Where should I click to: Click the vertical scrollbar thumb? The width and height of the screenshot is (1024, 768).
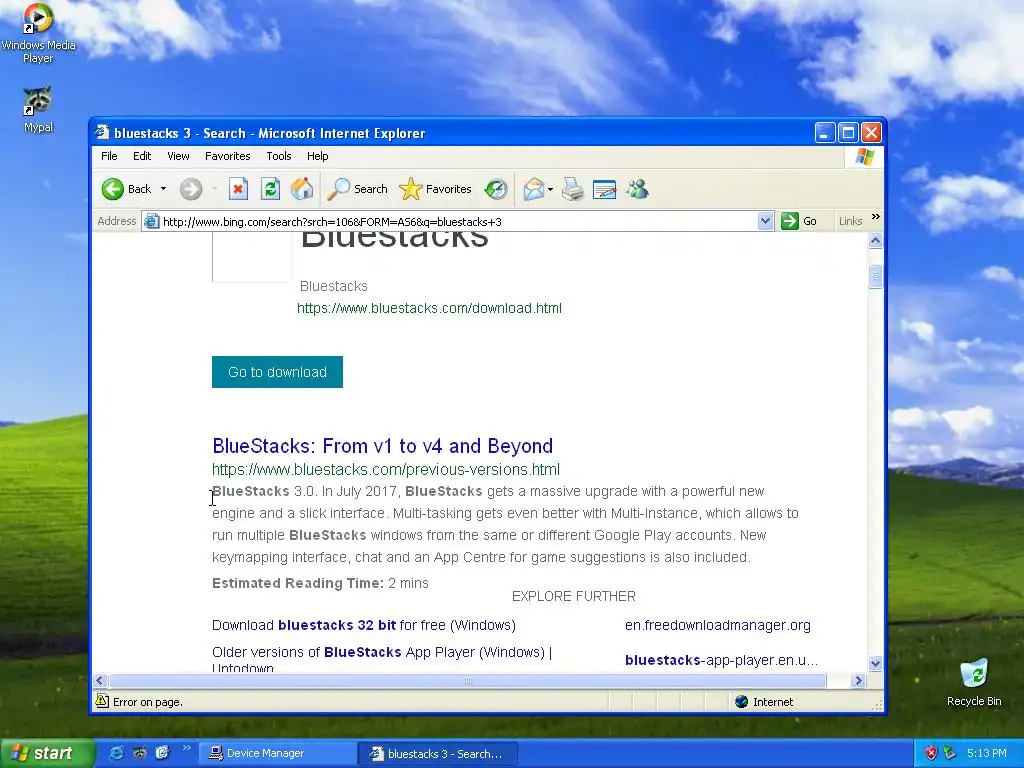875,276
